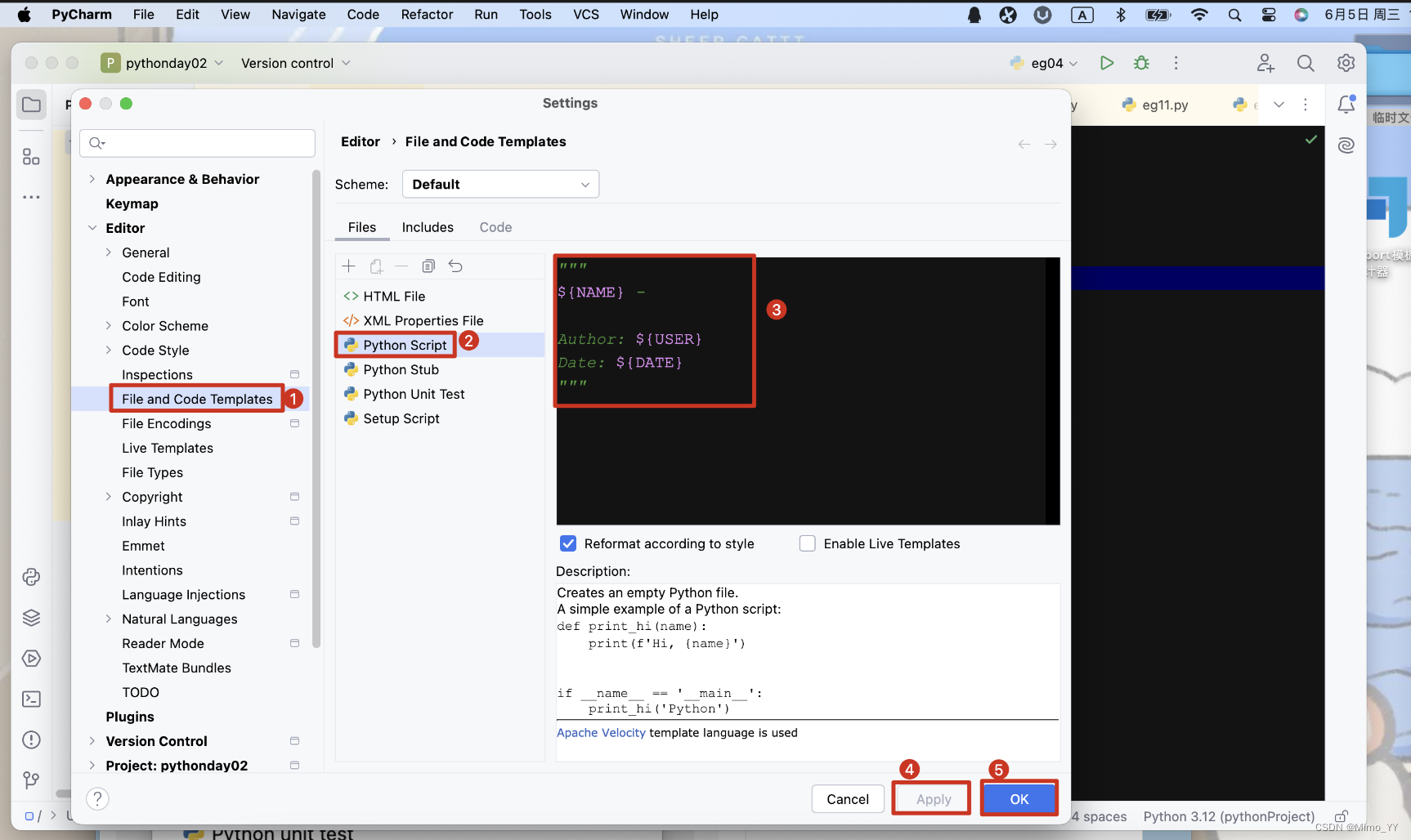Open the Version control dropdown
Image resolution: width=1411 pixels, height=840 pixels.
(296, 63)
